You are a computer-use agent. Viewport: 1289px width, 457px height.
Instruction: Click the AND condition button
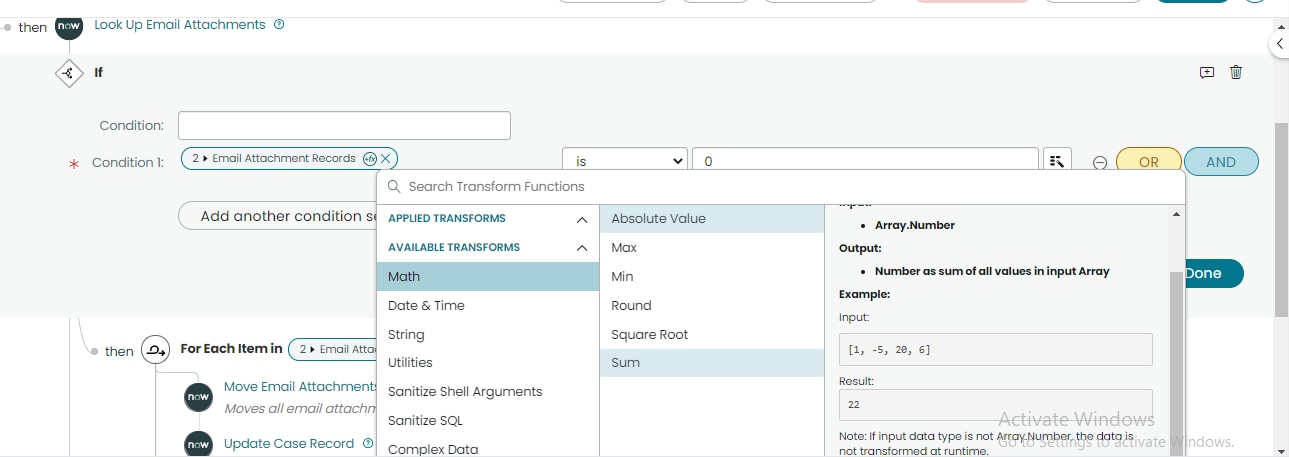click(x=1221, y=162)
